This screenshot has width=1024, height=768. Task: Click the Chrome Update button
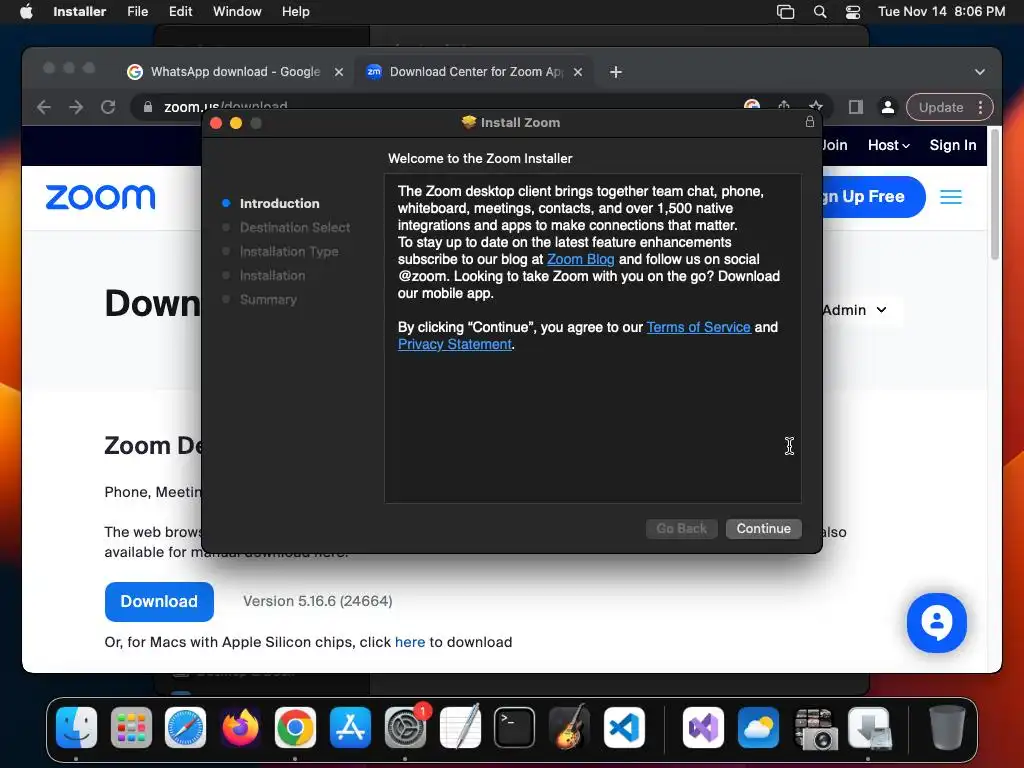coord(940,107)
